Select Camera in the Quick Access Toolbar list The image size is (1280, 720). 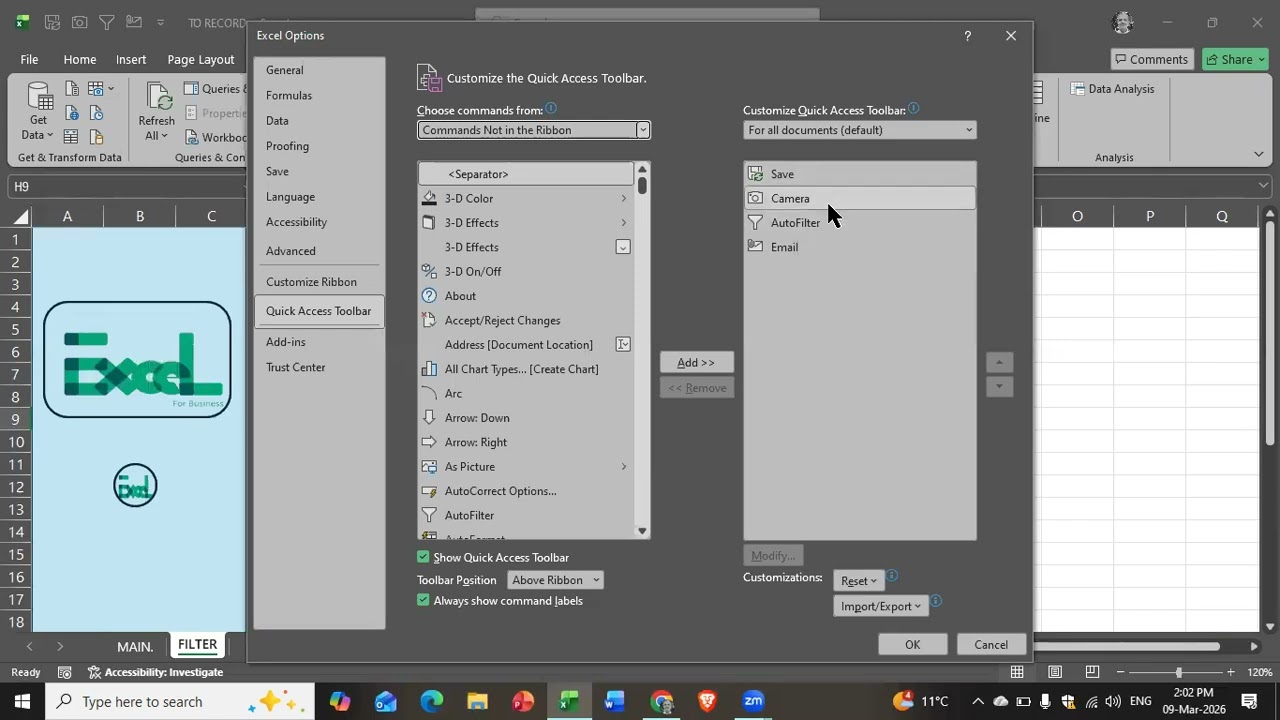[860, 198]
